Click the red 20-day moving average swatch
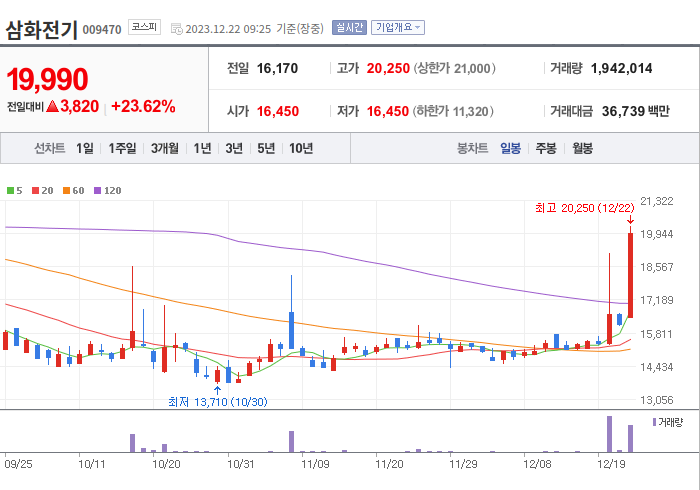 36,191
